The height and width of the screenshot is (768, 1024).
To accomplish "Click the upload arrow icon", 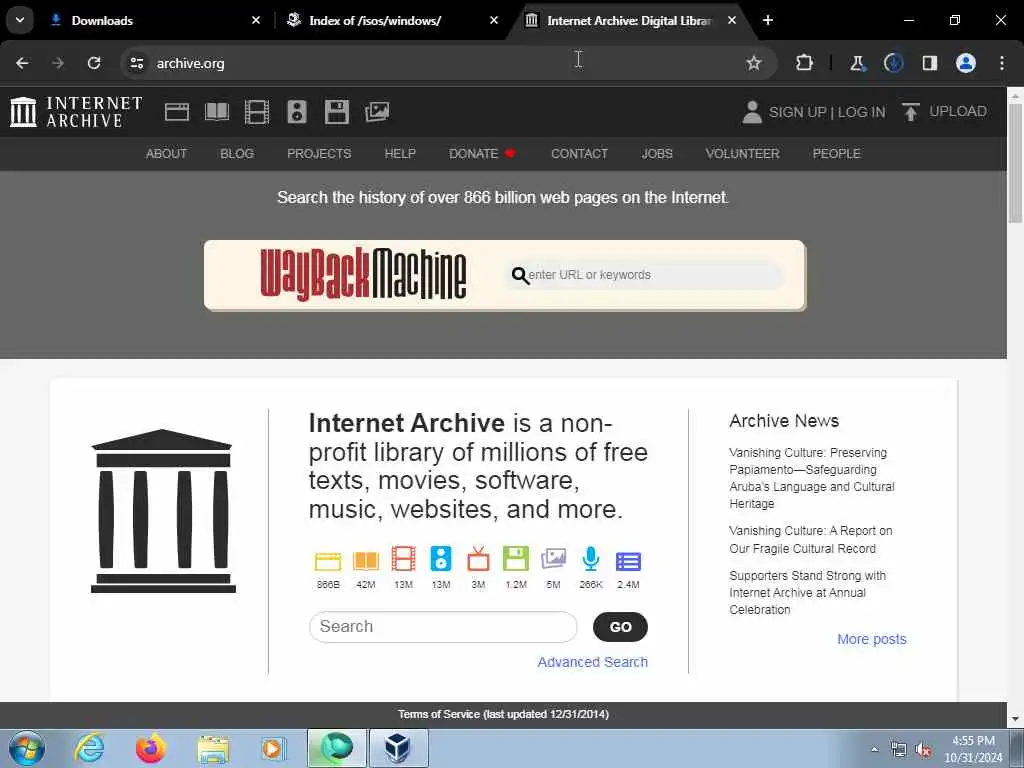I will [x=910, y=112].
